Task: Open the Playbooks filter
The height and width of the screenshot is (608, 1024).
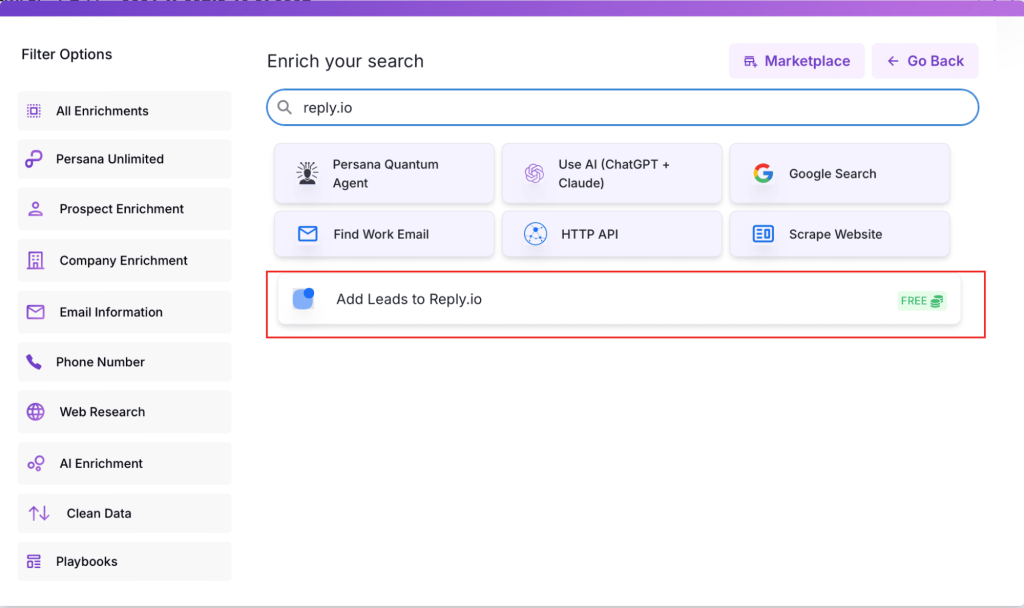Action: pos(125,561)
